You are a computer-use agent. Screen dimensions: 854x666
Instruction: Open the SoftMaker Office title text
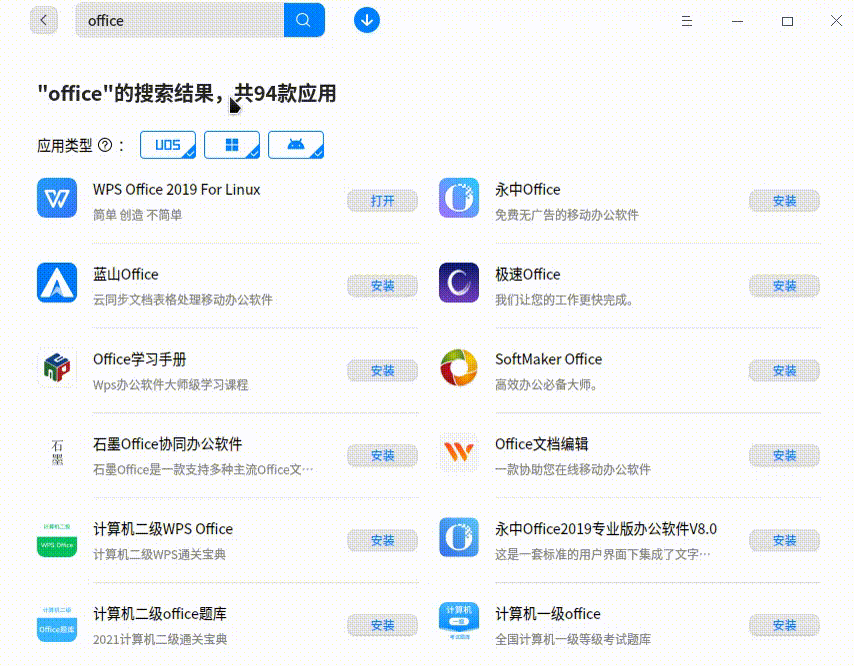pos(548,359)
